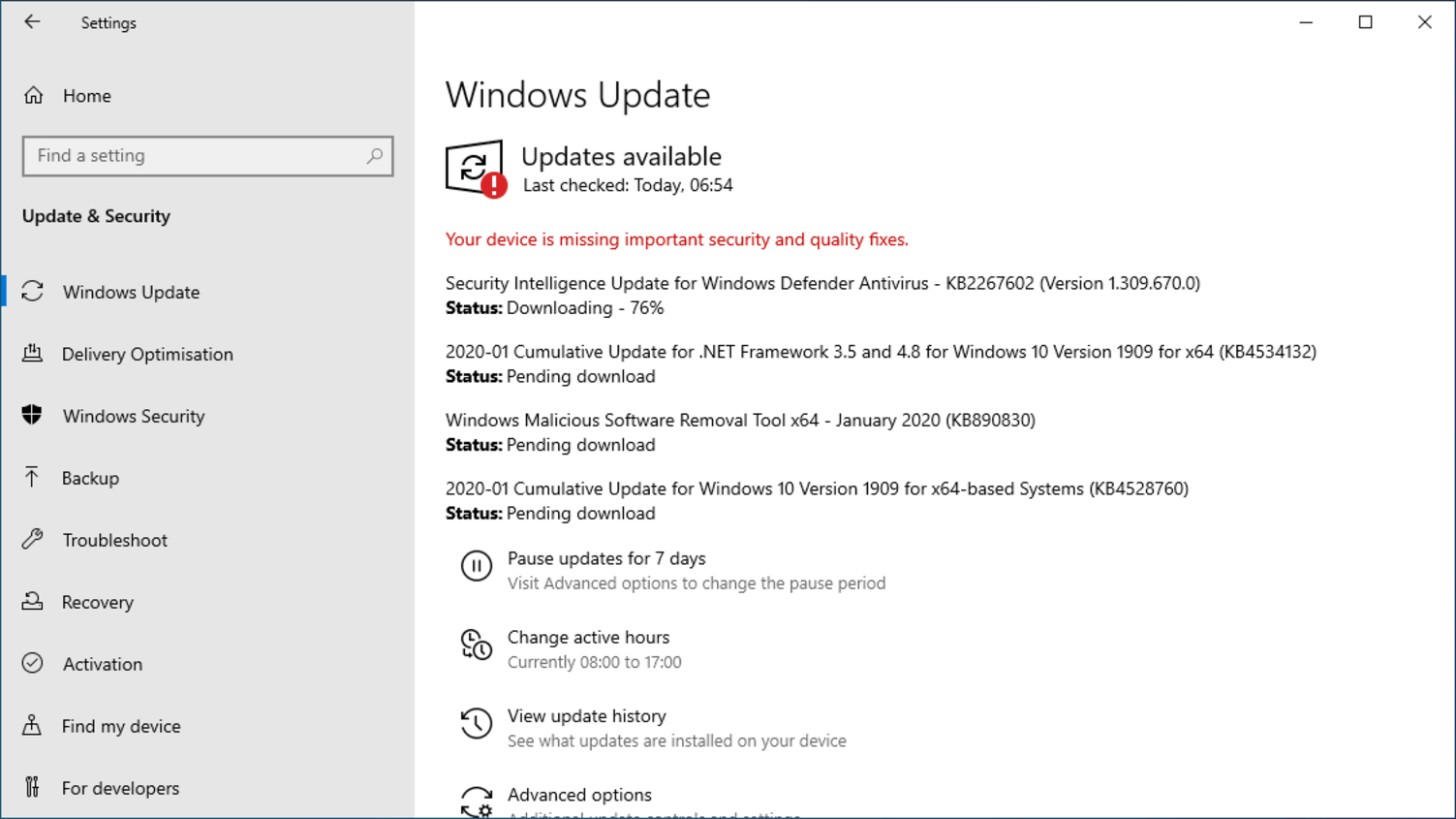Click the Delivery Optimisation icon
This screenshot has width=1456, height=819.
(33, 353)
